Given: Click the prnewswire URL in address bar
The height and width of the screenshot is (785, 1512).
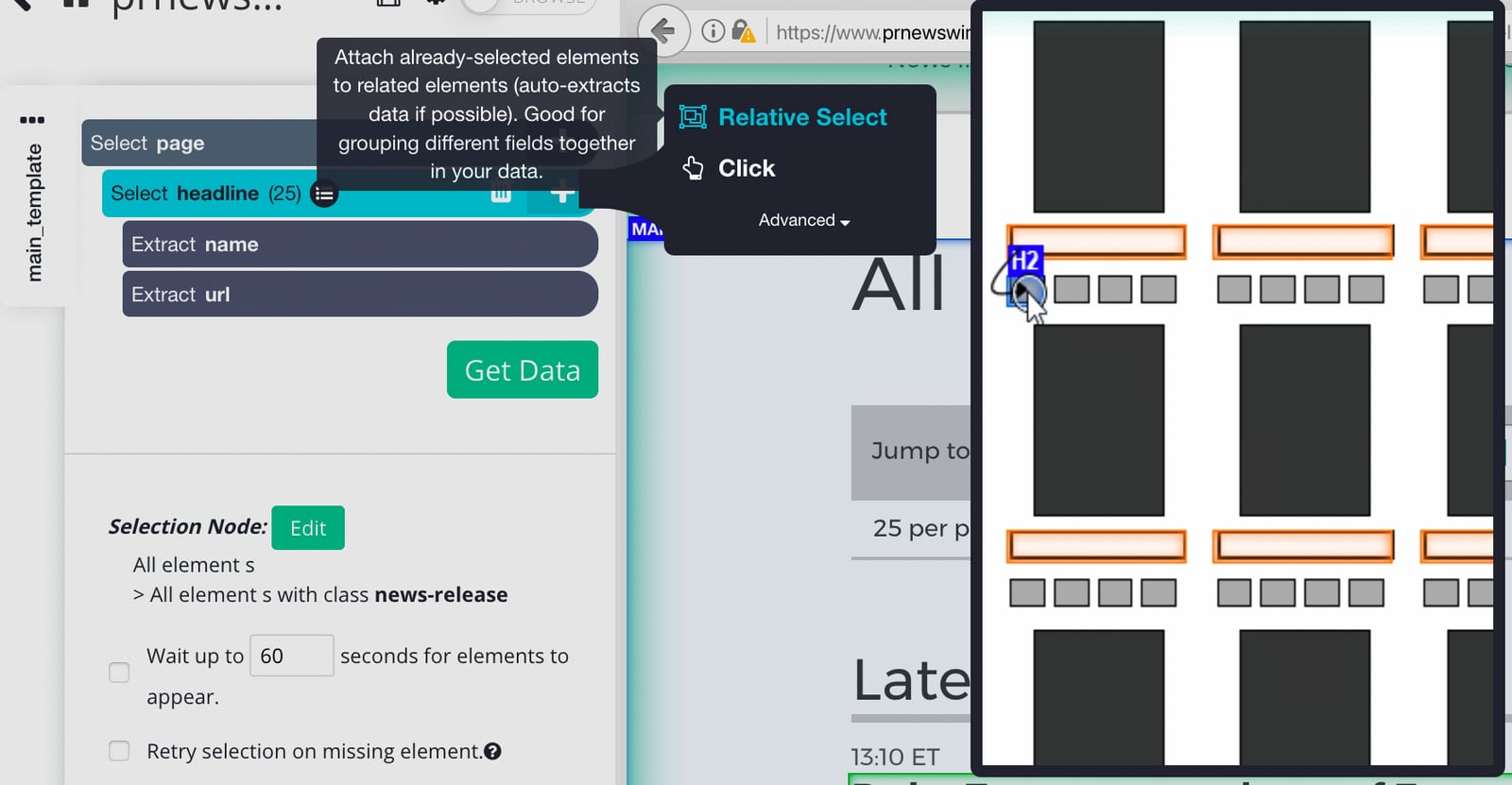Looking at the screenshot, I should click(873, 33).
